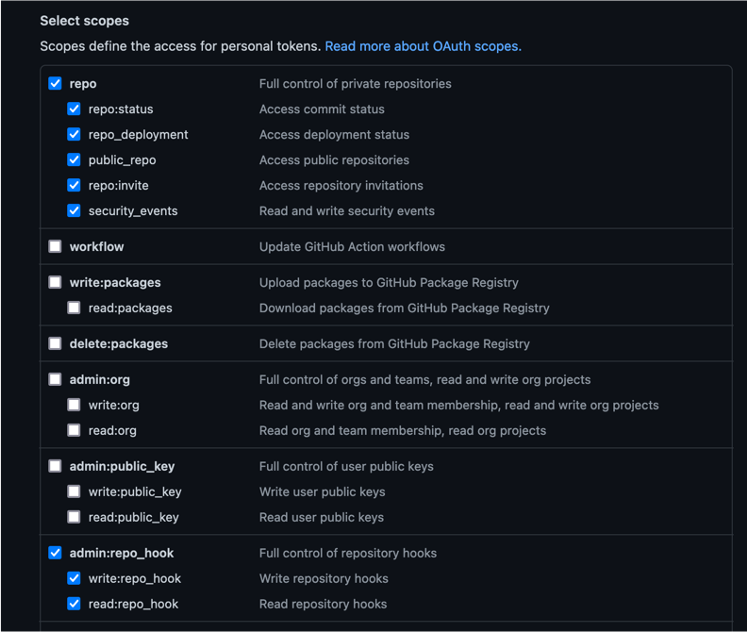Click the 'Write user public keys' description

pyautogui.click(x=322, y=492)
